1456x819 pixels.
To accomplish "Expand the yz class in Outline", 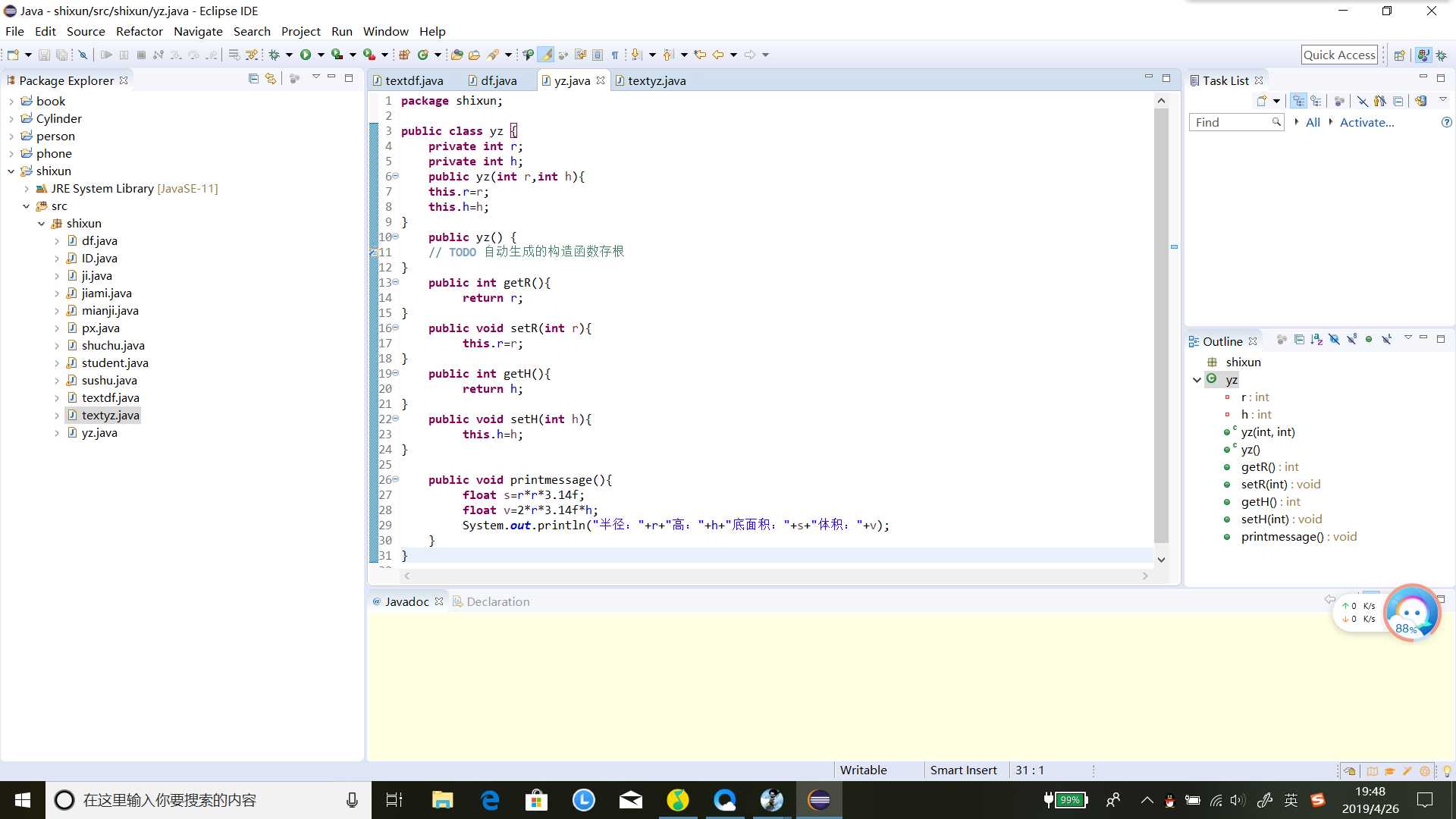I will 1196,379.
